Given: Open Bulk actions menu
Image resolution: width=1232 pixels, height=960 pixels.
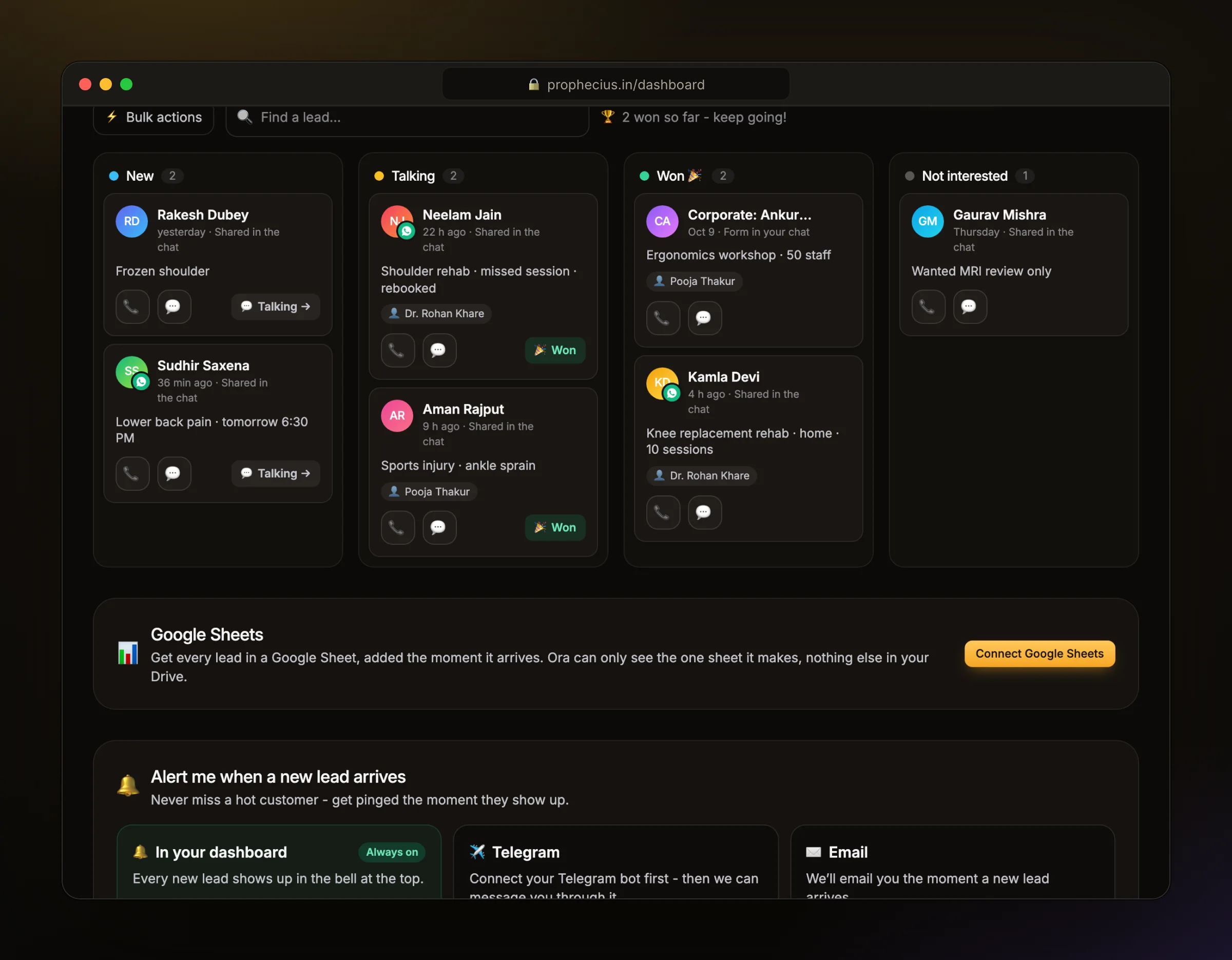Looking at the screenshot, I should 153,118.
